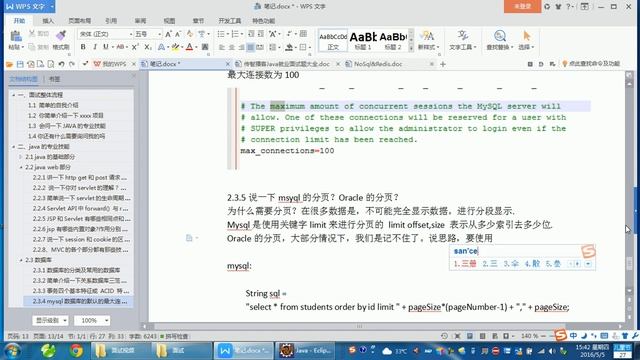Click the Save floppy disk icon
The height and width of the screenshot is (360, 640).
coord(20,64)
